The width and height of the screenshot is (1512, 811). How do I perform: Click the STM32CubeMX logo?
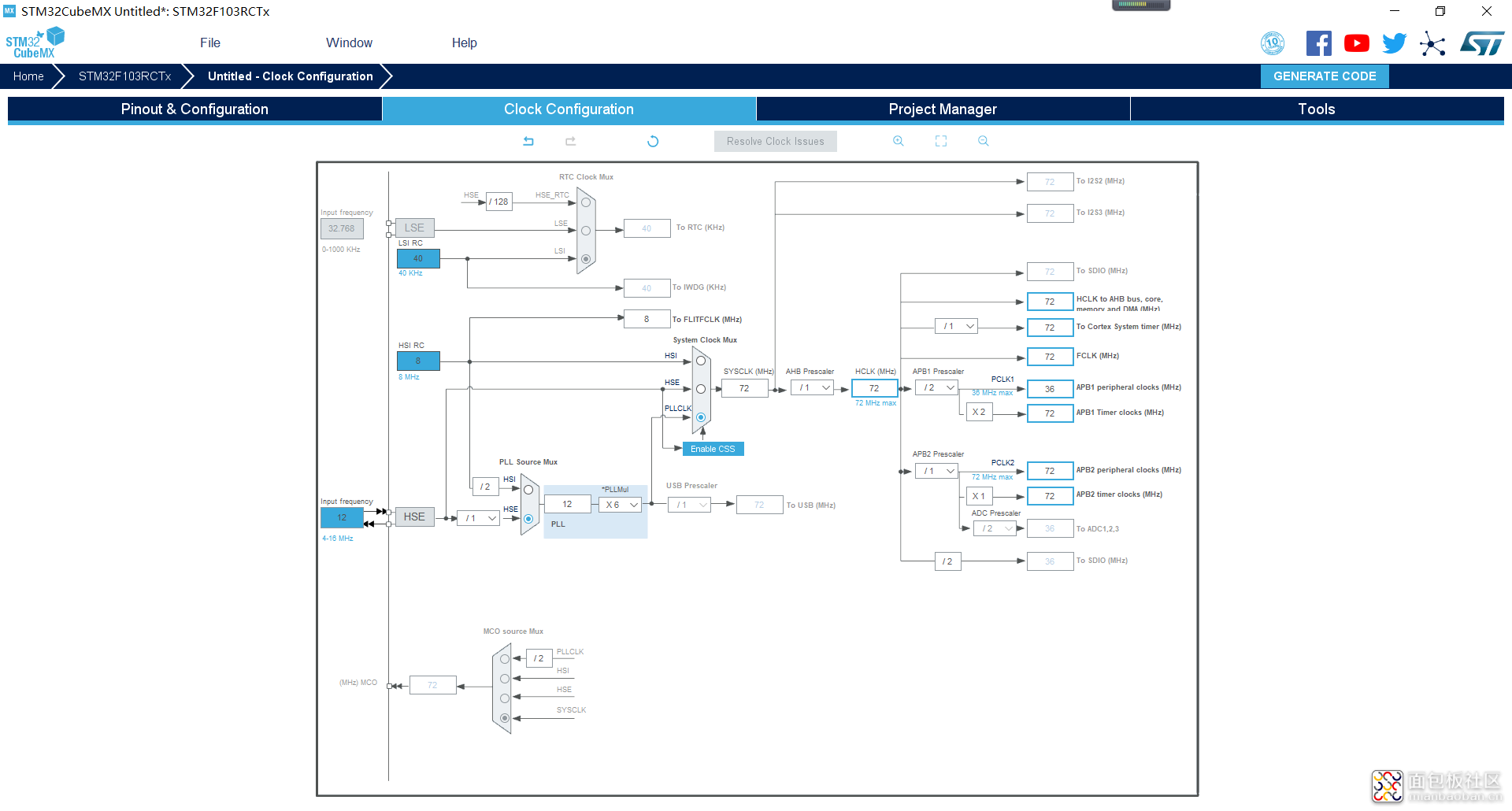tap(35, 43)
